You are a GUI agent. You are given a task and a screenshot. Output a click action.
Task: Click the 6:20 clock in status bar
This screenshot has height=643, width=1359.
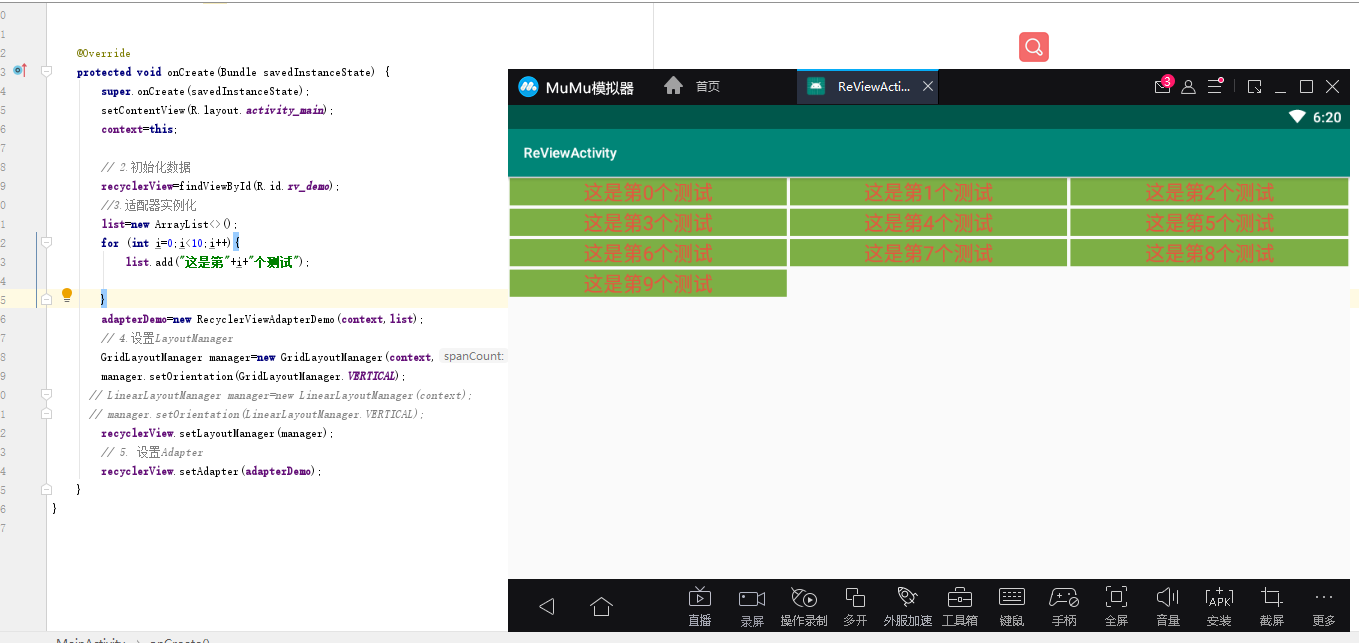(1327, 117)
